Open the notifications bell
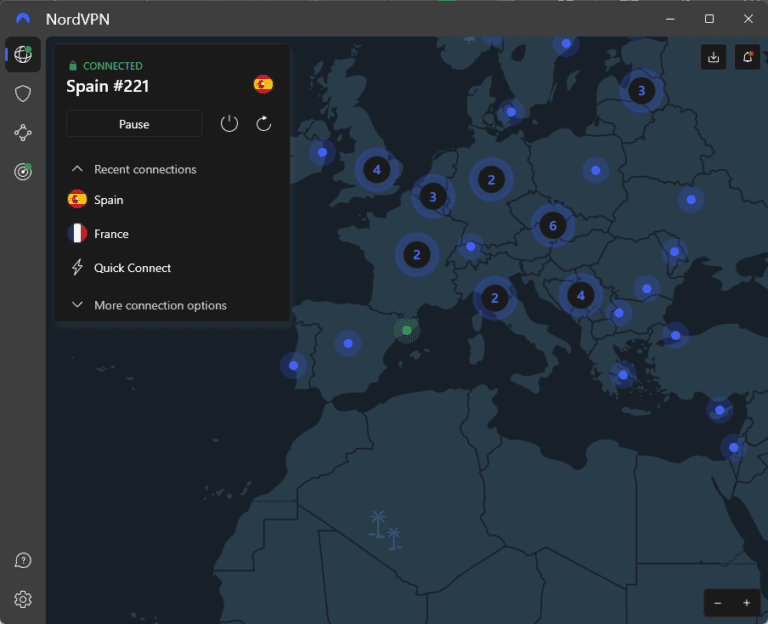The height and width of the screenshot is (624, 768). (x=747, y=58)
